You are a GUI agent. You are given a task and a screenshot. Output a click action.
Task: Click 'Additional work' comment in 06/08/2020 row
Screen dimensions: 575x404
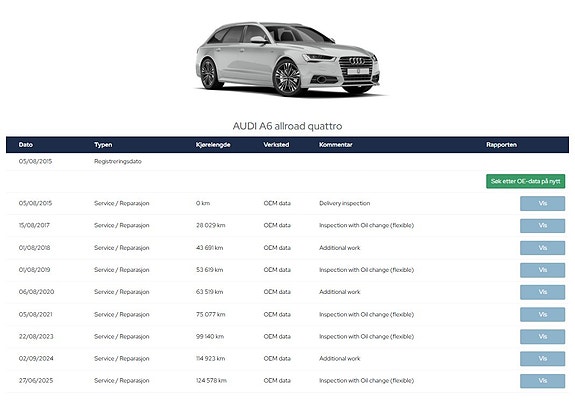coord(340,292)
